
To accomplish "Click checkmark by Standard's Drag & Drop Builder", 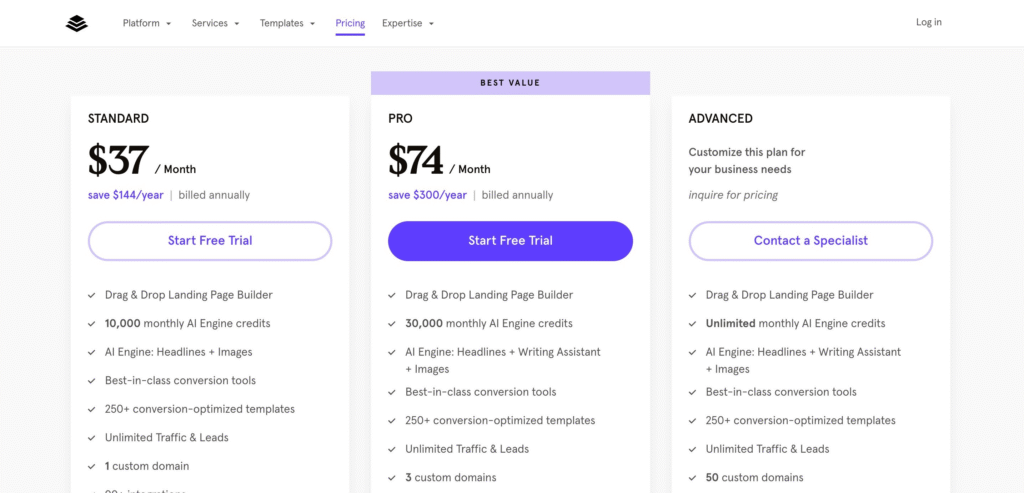I will coord(92,296).
